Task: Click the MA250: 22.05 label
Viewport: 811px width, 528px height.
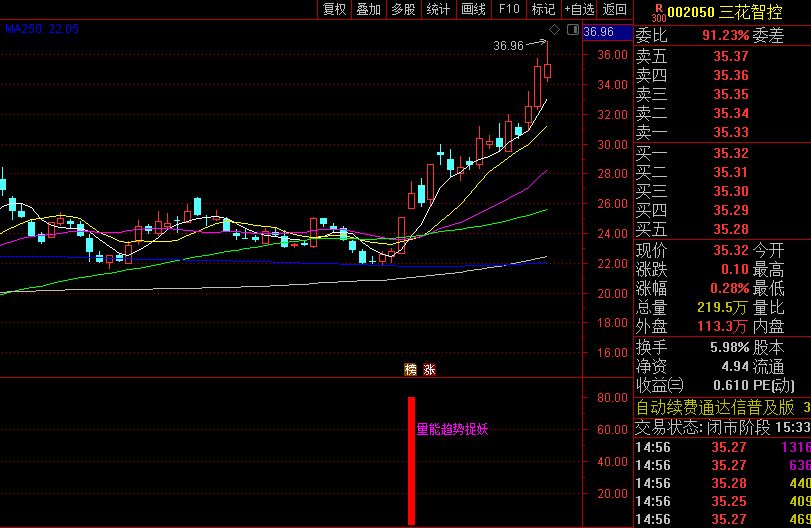Action: [42, 29]
